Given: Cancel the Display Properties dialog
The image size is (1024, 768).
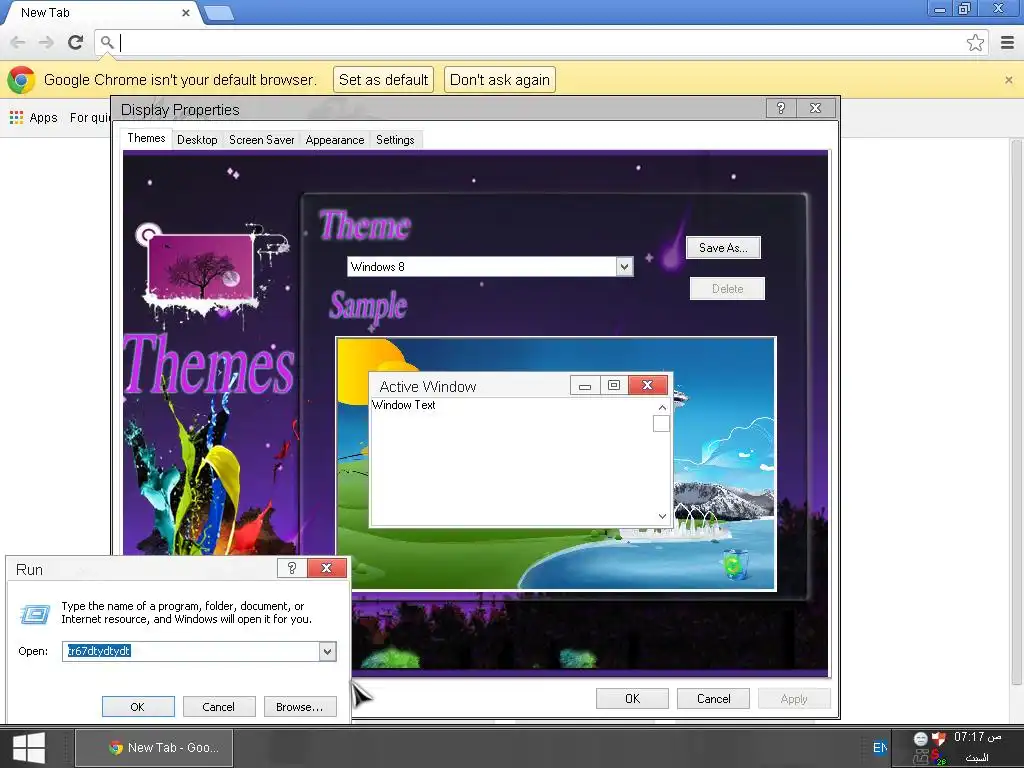Looking at the screenshot, I should click(x=713, y=699).
